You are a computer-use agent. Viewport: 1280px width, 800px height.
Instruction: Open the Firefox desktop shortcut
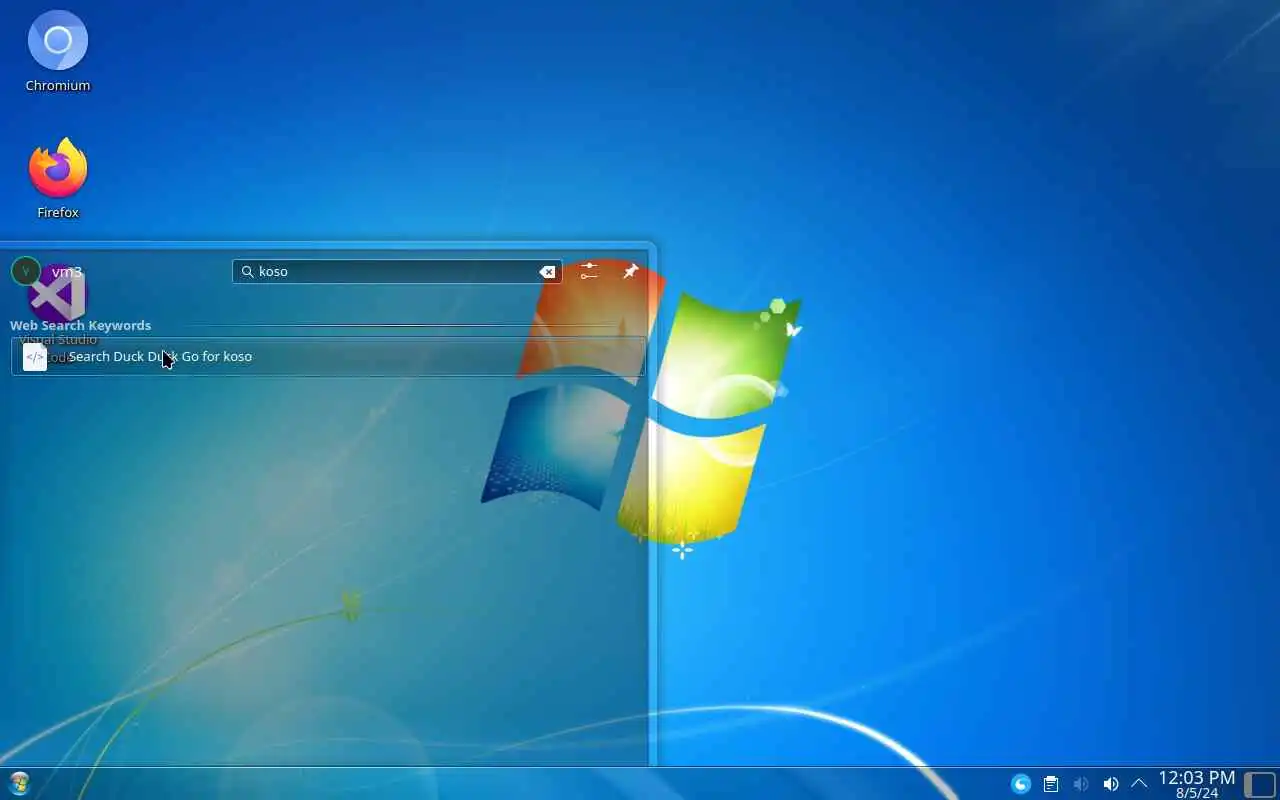click(58, 179)
